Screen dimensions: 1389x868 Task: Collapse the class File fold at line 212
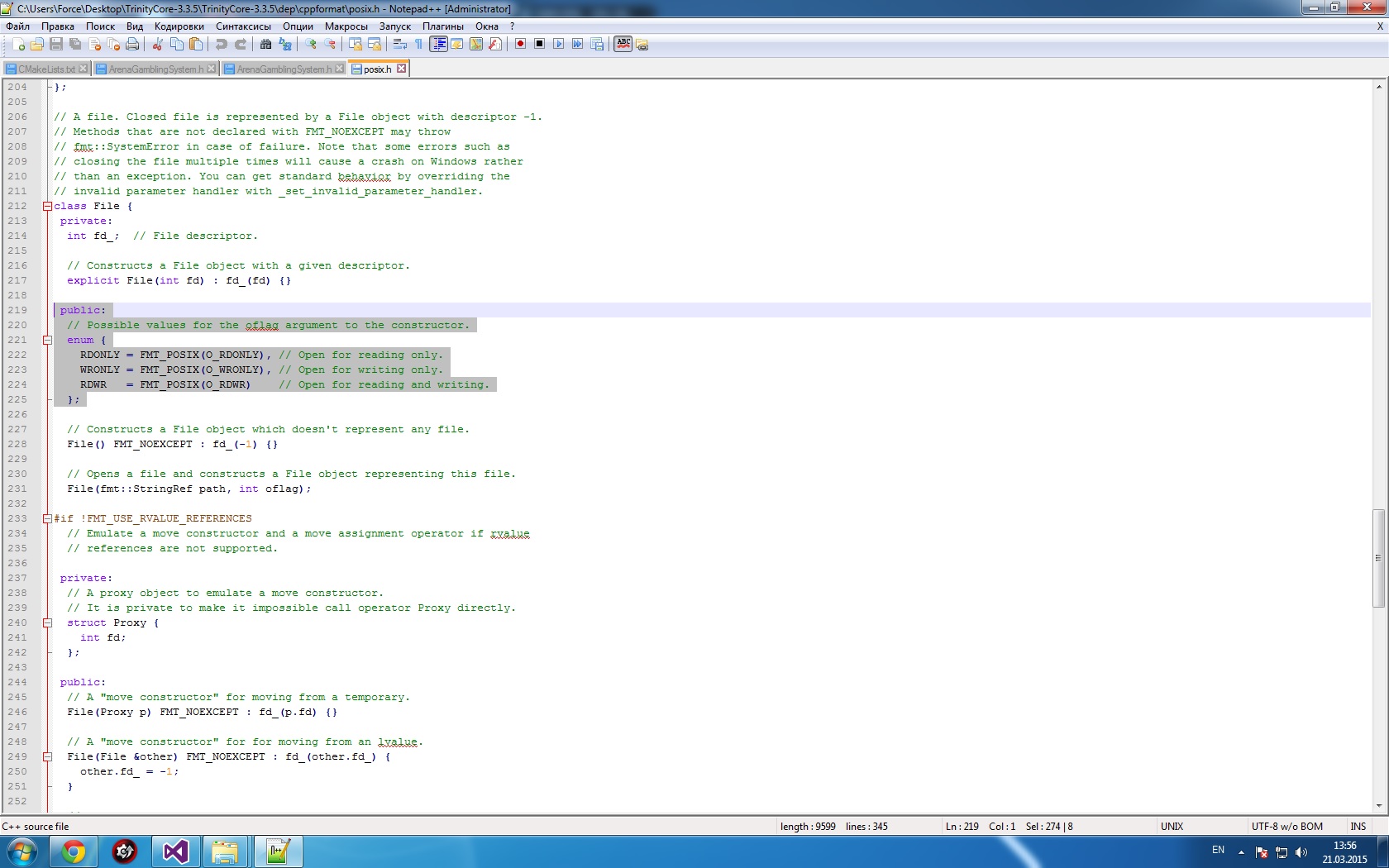pos(47,207)
